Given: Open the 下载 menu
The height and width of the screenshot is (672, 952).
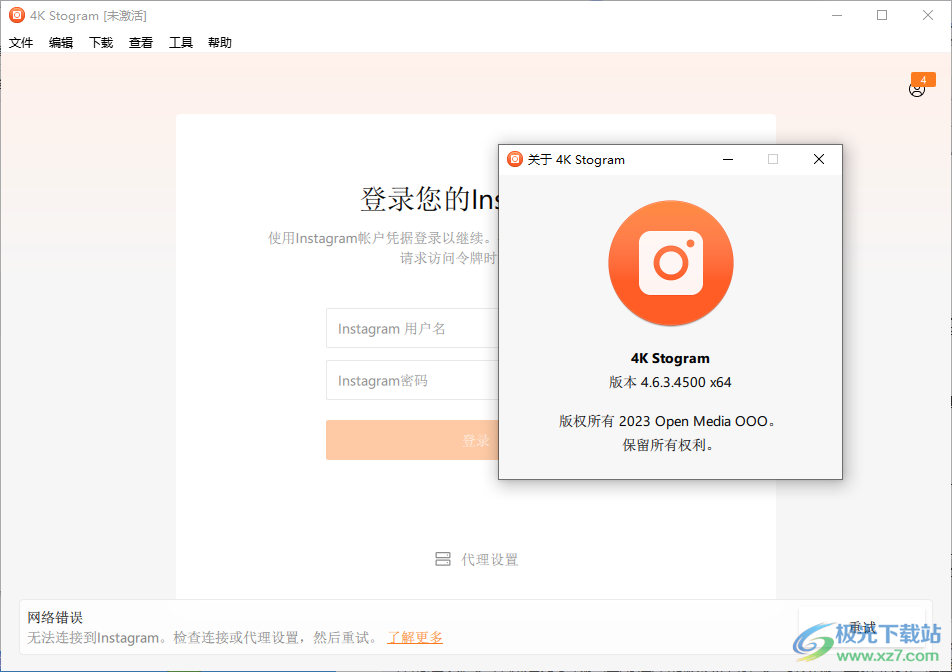Looking at the screenshot, I should point(101,42).
